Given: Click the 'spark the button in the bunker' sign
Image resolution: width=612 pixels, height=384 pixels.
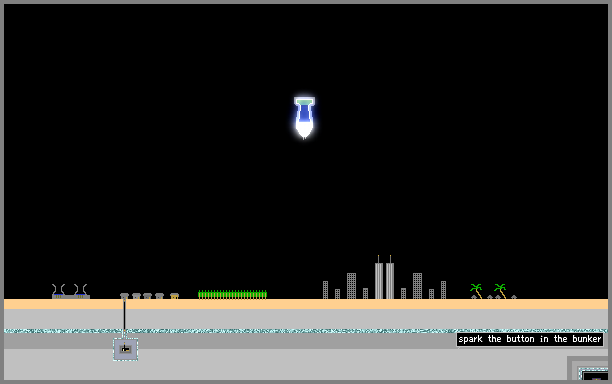Looking at the screenshot, I should pyautogui.click(x=530, y=339).
